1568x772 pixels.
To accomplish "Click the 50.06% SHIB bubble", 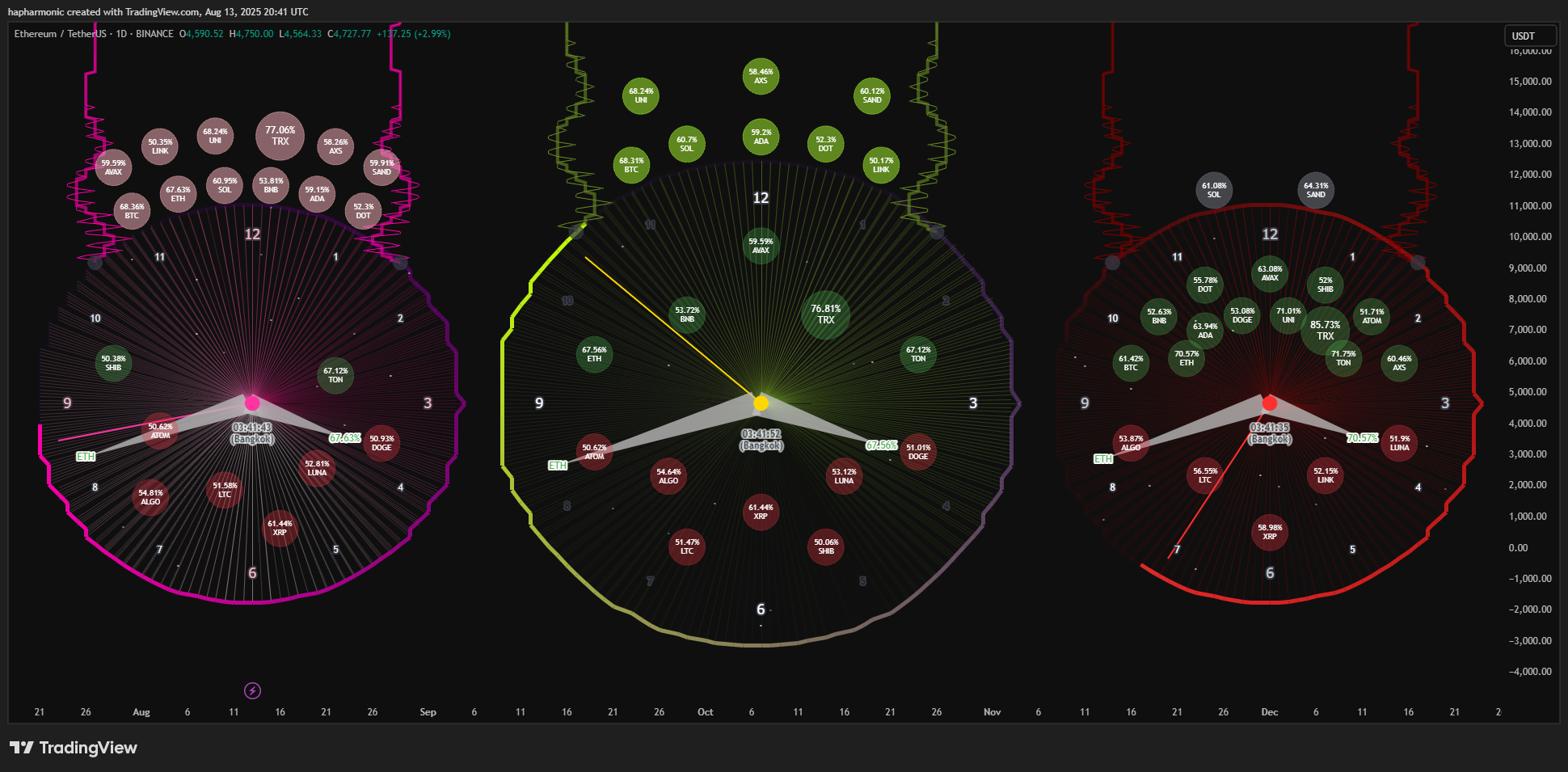I will (826, 546).
